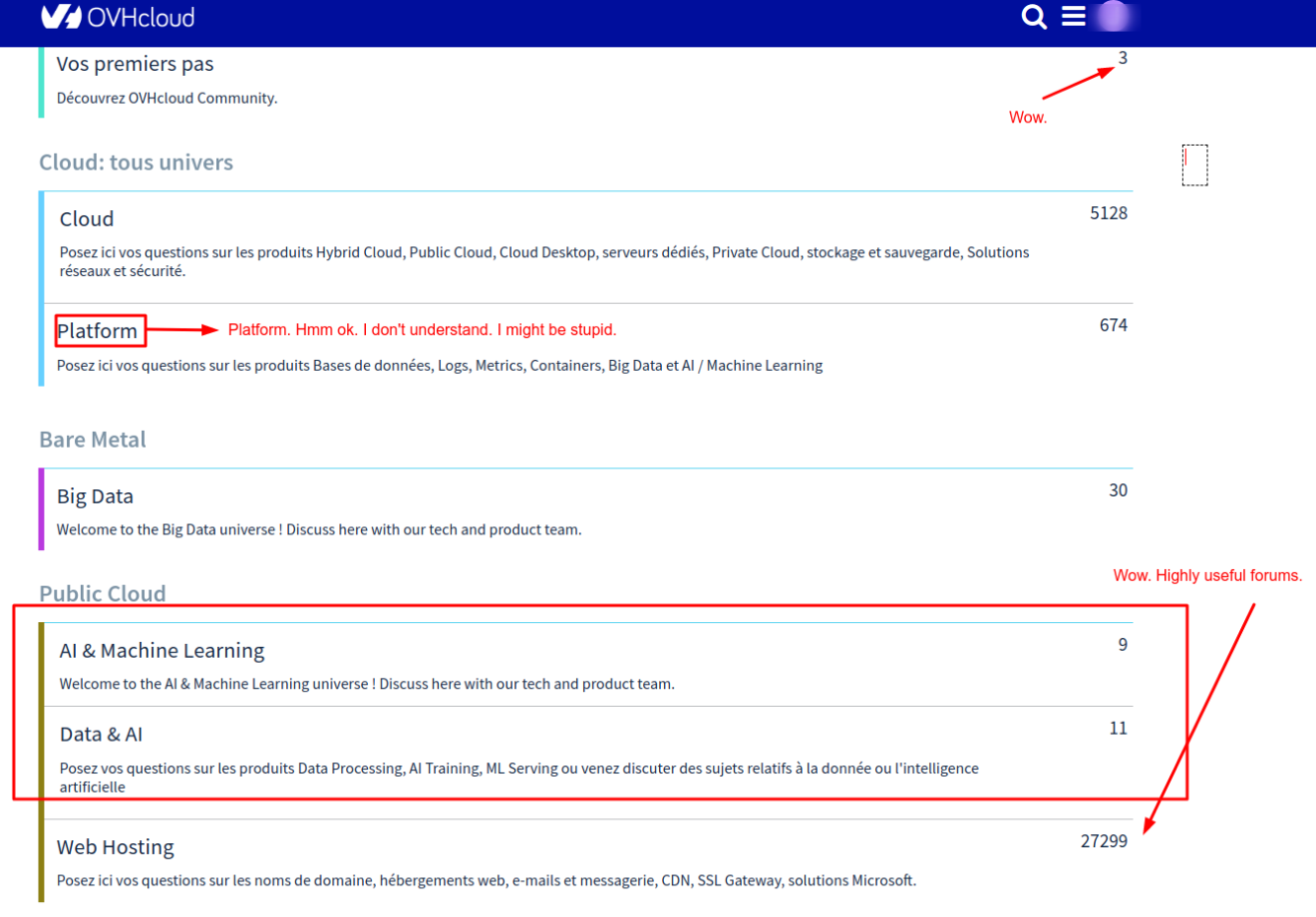The width and height of the screenshot is (1316, 917).
Task: Open the Vos premiers pas category
Action: (135, 64)
